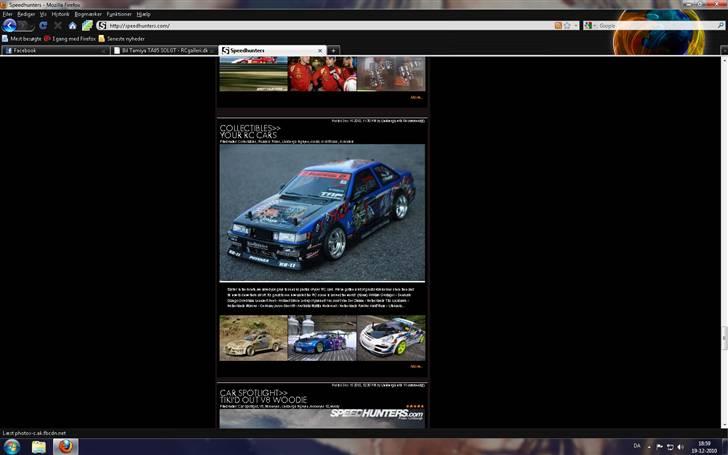This screenshot has height=455, width=728.
Task: Open the Mest besøgte bookmarks folder
Action: point(24,38)
